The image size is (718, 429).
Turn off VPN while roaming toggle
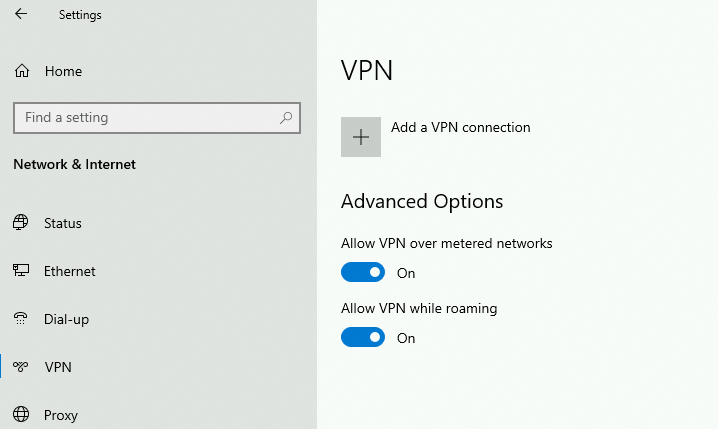coord(363,338)
